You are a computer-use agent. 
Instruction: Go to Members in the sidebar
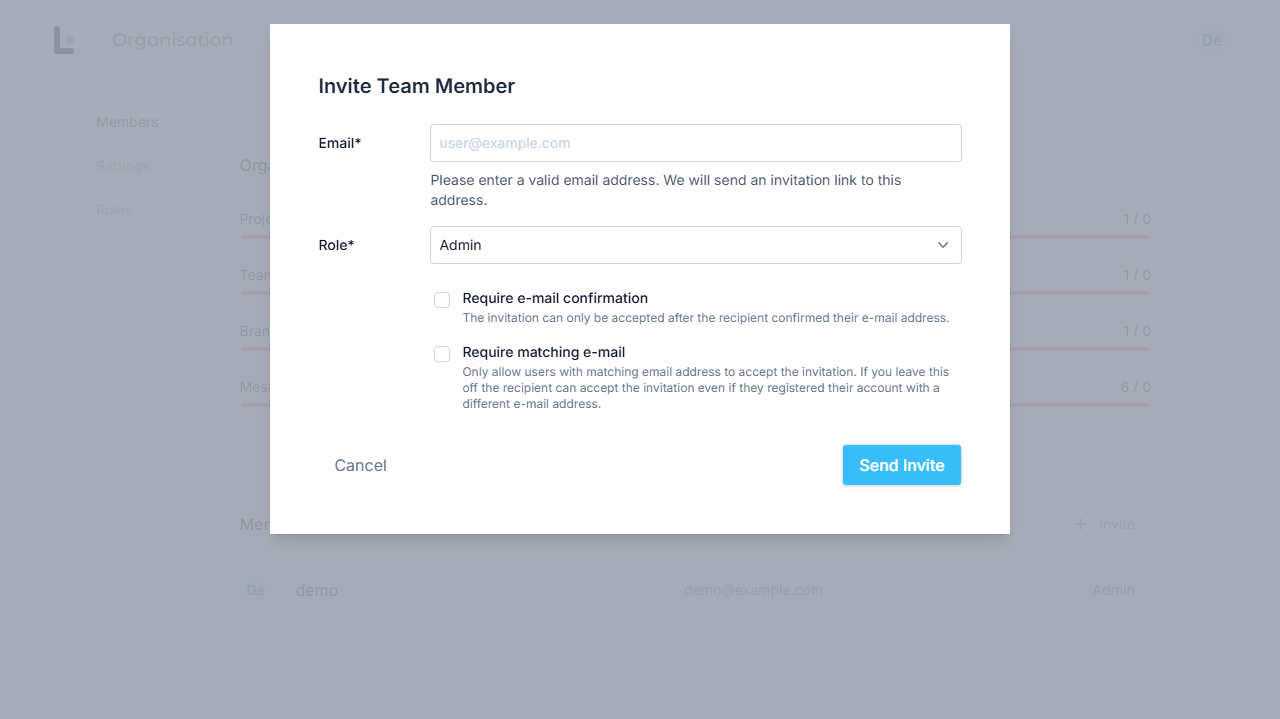(127, 122)
